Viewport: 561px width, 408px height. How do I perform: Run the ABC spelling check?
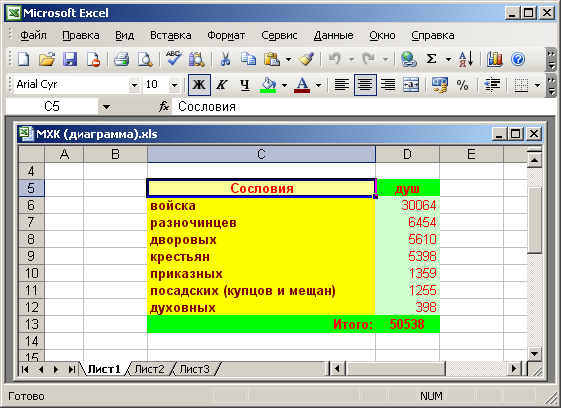(x=174, y=59)
